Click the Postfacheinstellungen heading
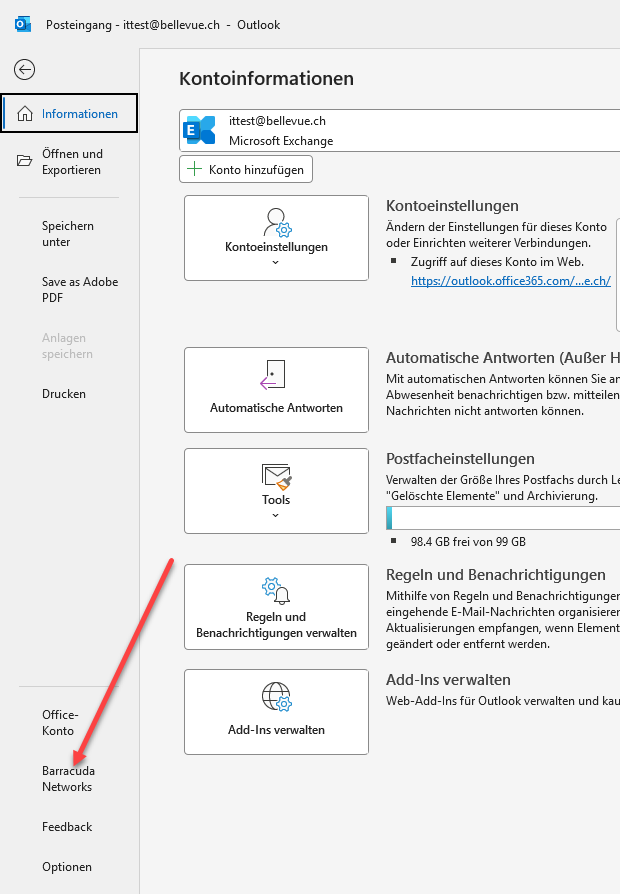 click(x=460, y=459)
